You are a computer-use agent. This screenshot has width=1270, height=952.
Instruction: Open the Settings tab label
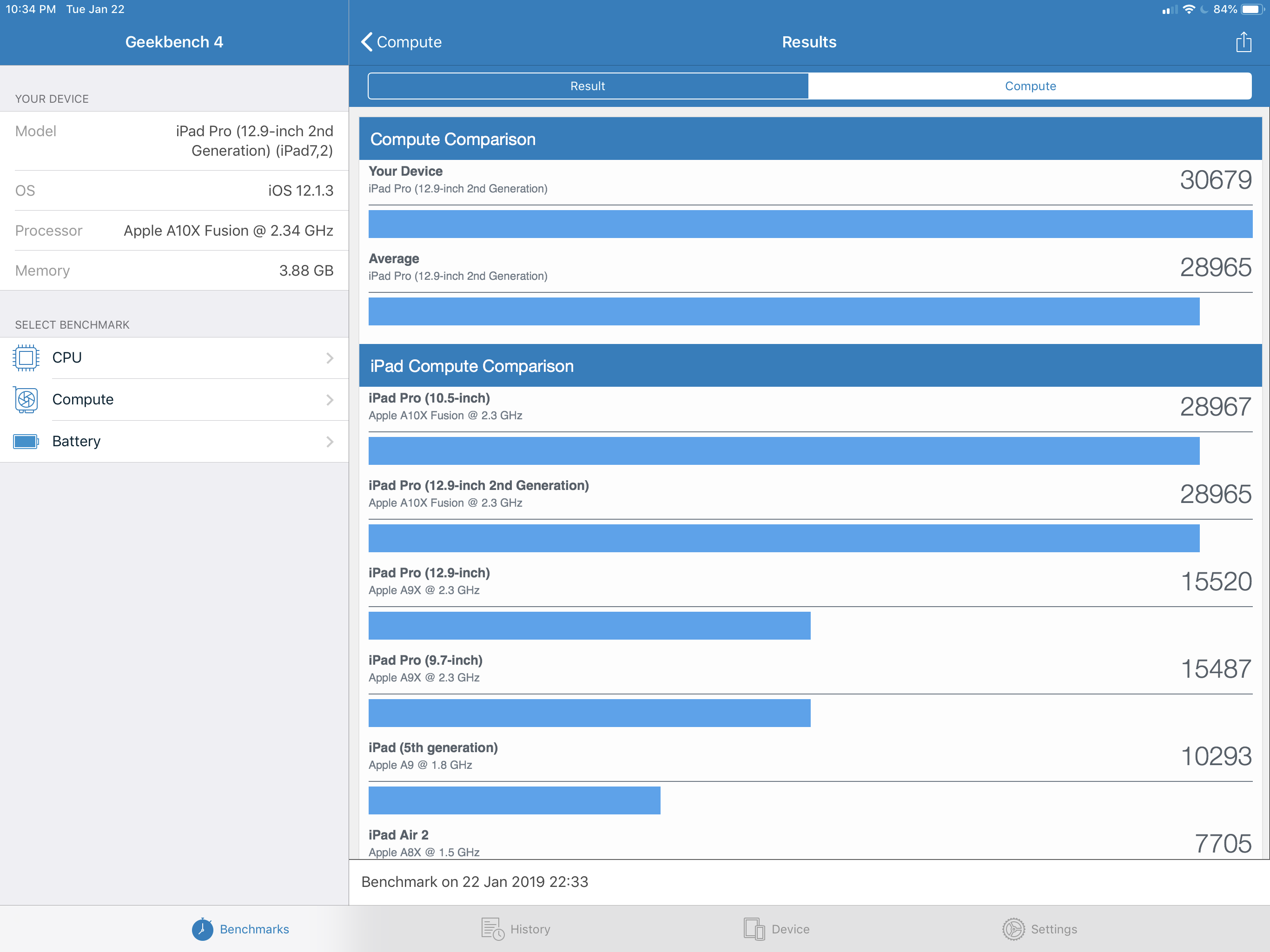tap(1054, 929)
